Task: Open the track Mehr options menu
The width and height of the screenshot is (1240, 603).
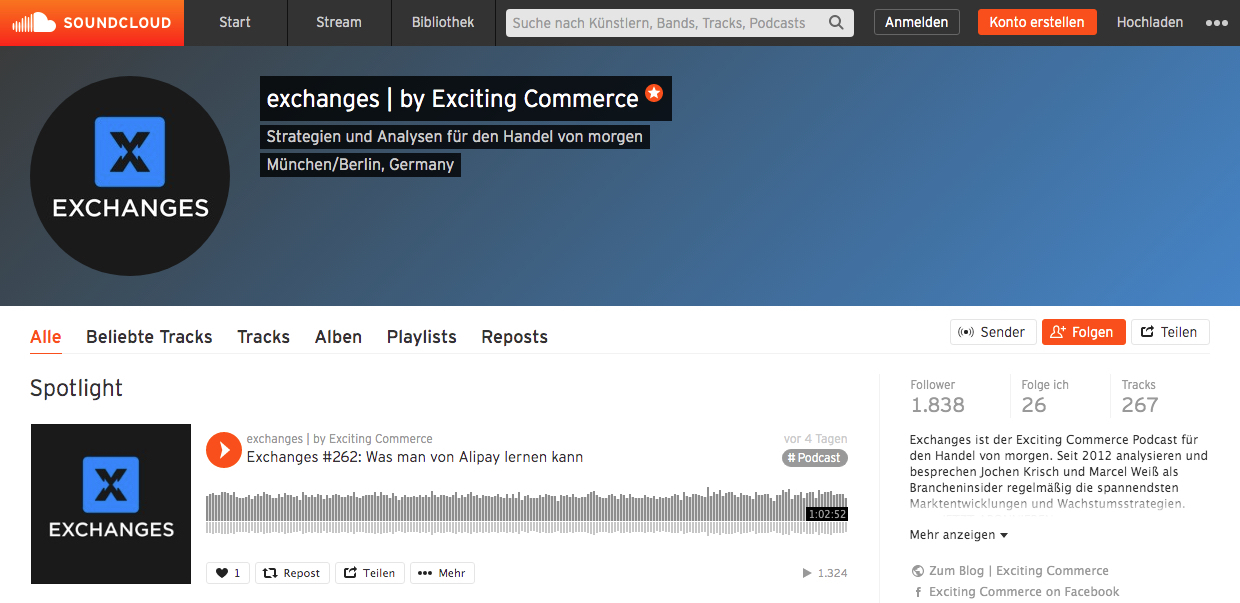Action: click(x=442, y=573)
